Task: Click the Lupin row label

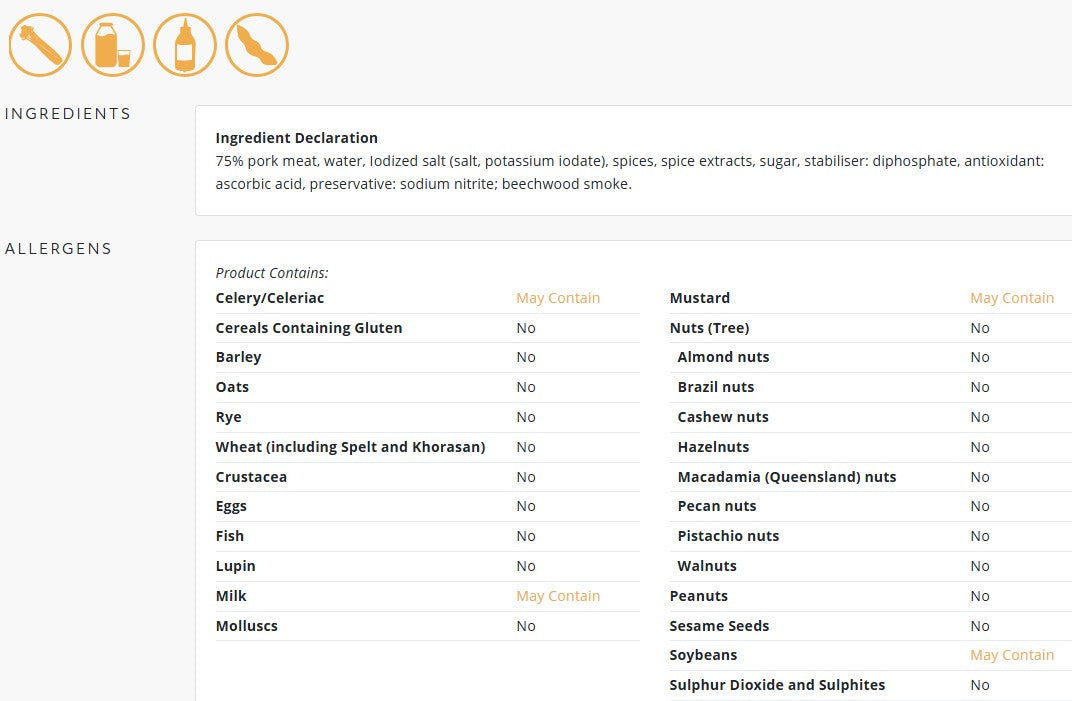Action: pyautogui.click(x=236, y=566)
